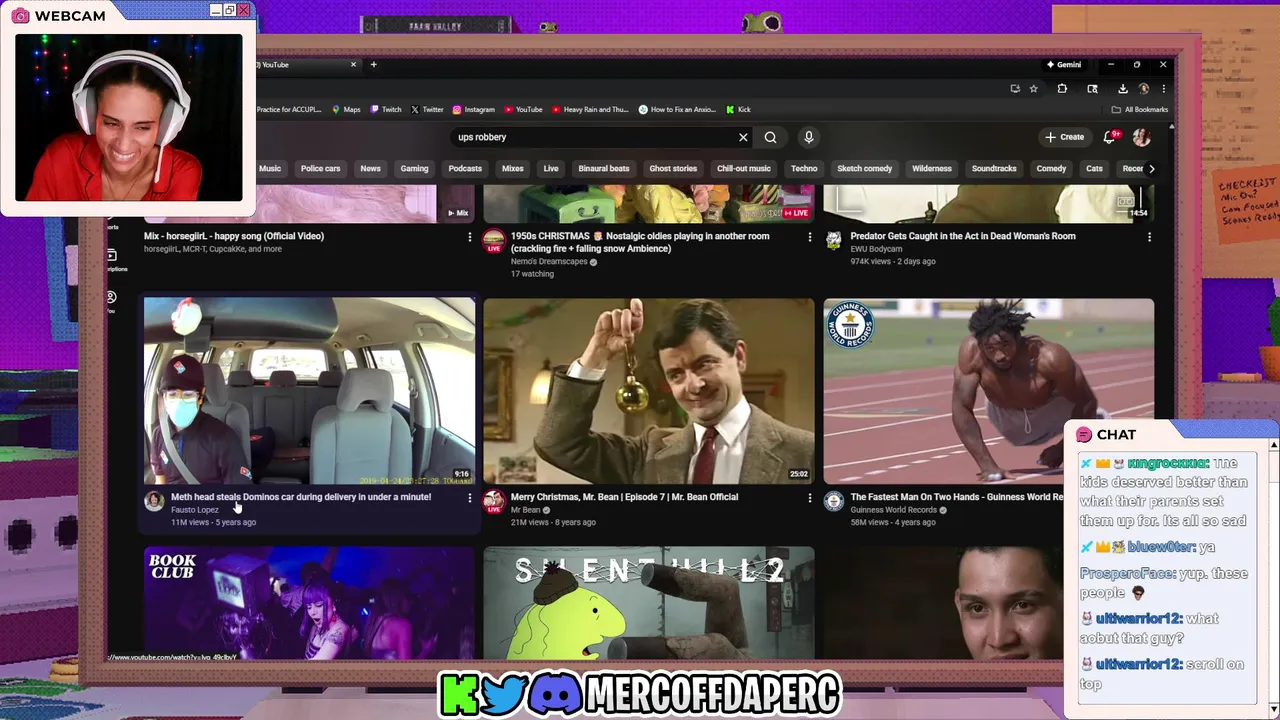Open the Chrome extensions puzzle icon
The image size is (1280, 720).
[1062, 89]
